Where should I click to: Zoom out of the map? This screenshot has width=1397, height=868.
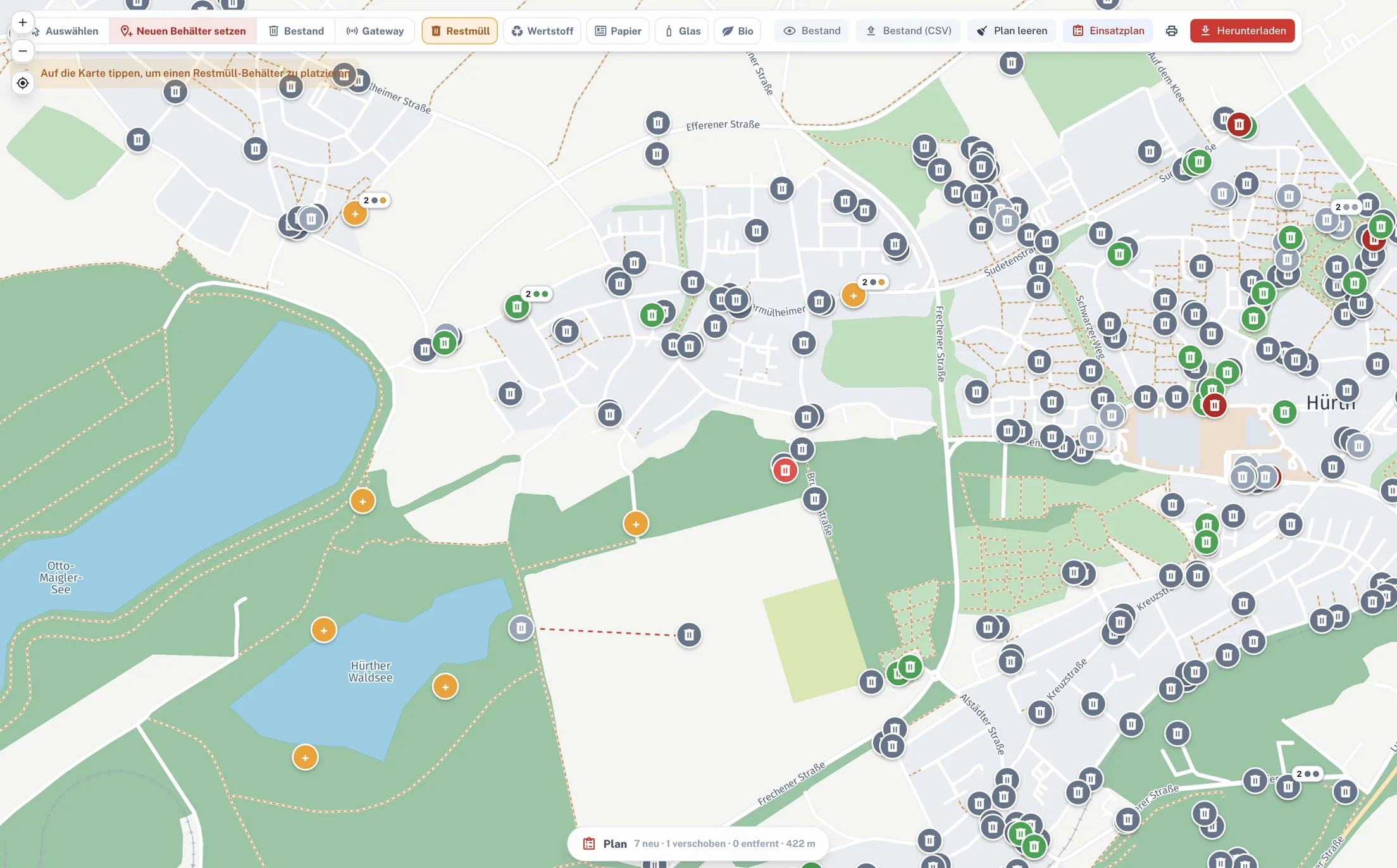tap(23, 51)
